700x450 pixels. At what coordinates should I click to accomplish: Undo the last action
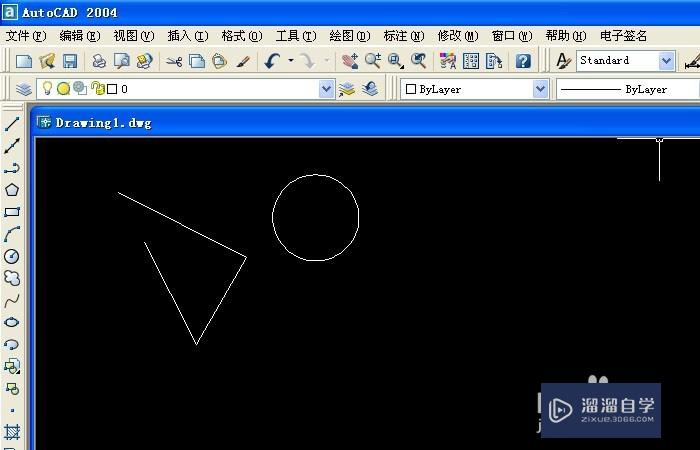[272, 61]
